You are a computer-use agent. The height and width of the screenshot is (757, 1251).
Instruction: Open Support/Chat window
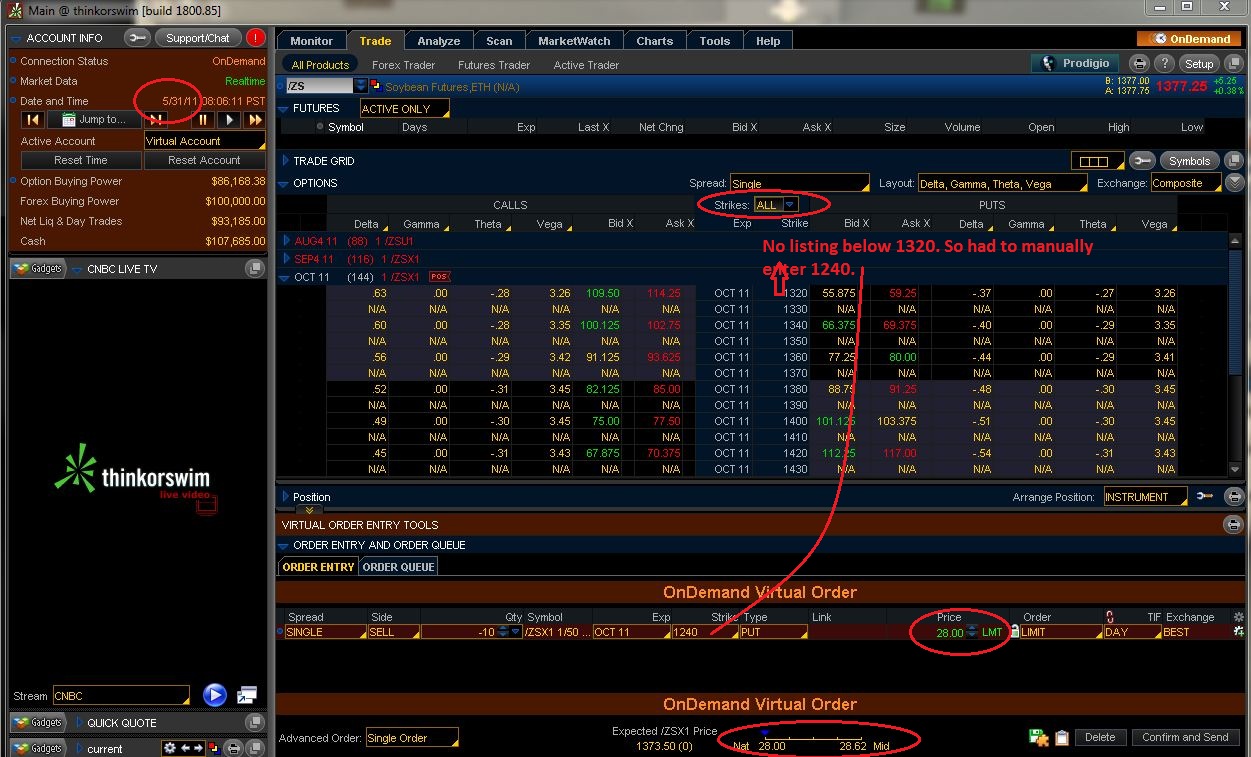(197, 38)
